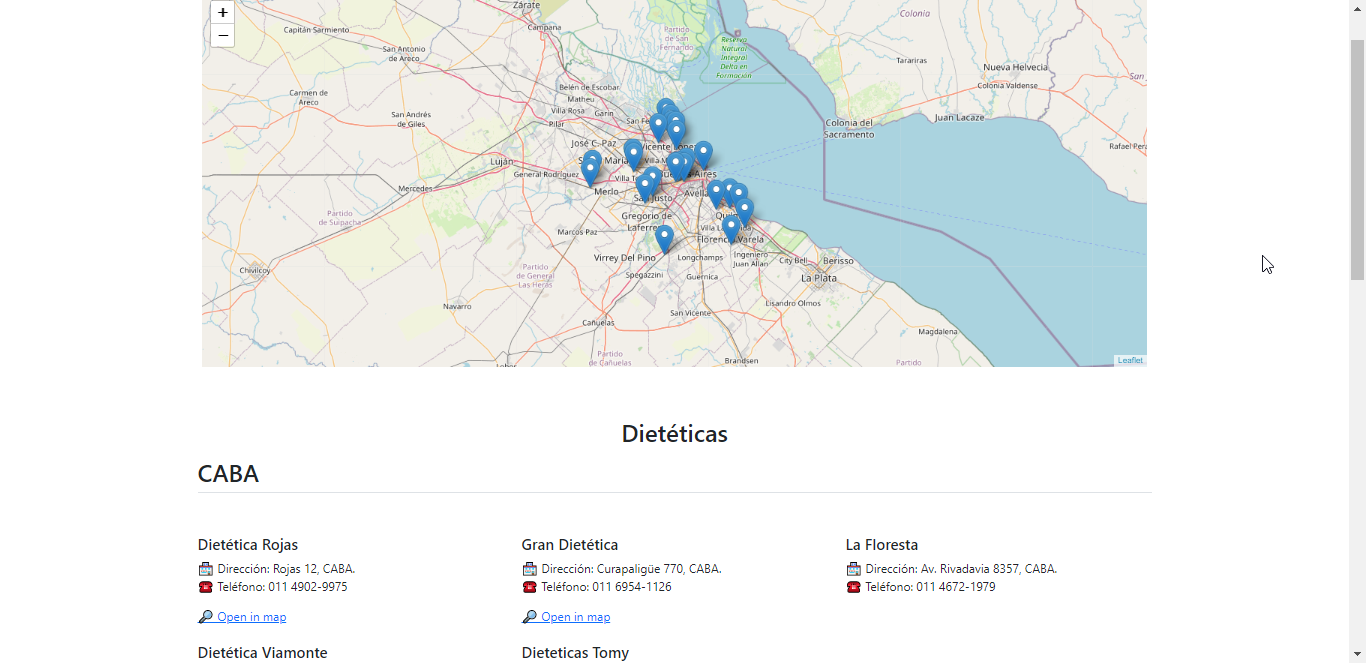Select the southernmost marker above Longchamps
The image size is (1366, 663).
(x=664, y=239)
